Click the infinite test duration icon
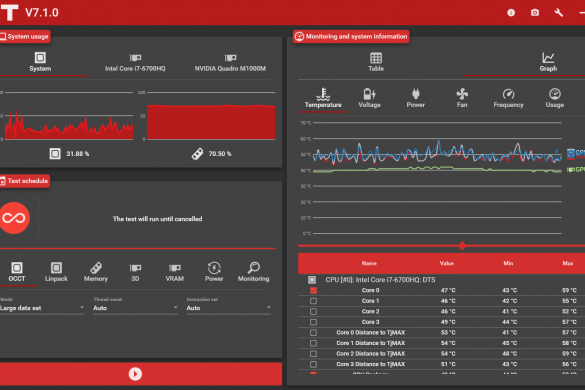Image resolution: width=585 pixels, height=390 pixels. coord(14,218)
